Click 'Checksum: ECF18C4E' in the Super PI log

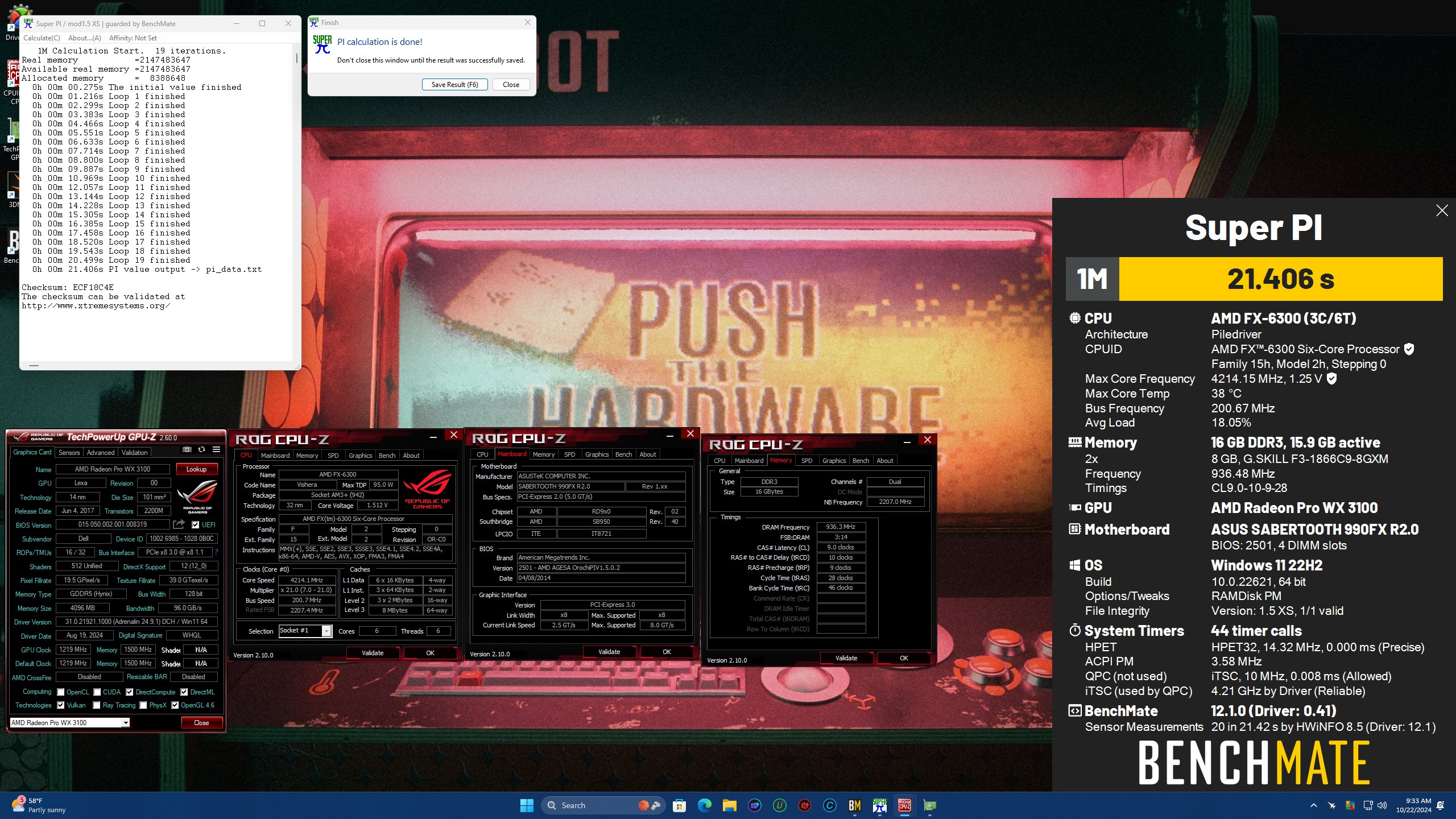pos(68,287)
